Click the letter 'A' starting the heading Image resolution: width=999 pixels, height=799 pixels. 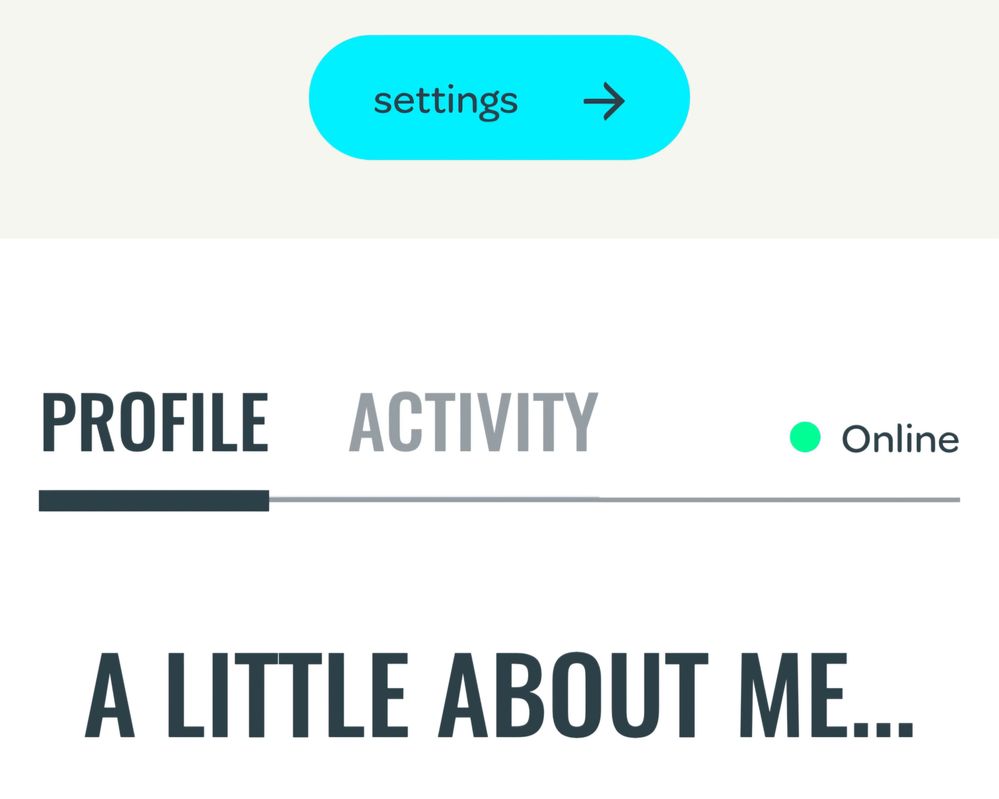point(110,695)
